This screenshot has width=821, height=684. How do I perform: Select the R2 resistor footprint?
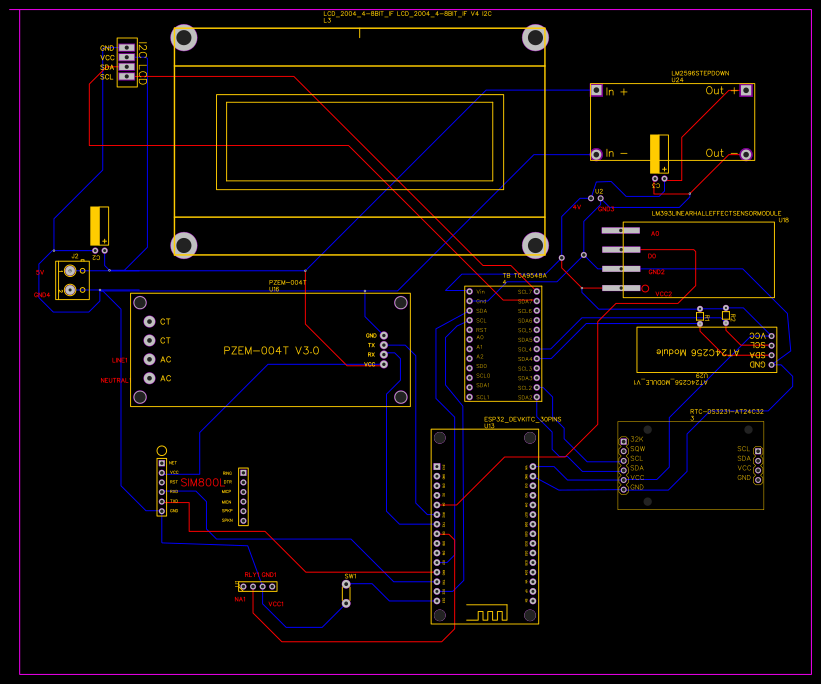(x=726, y=315)
